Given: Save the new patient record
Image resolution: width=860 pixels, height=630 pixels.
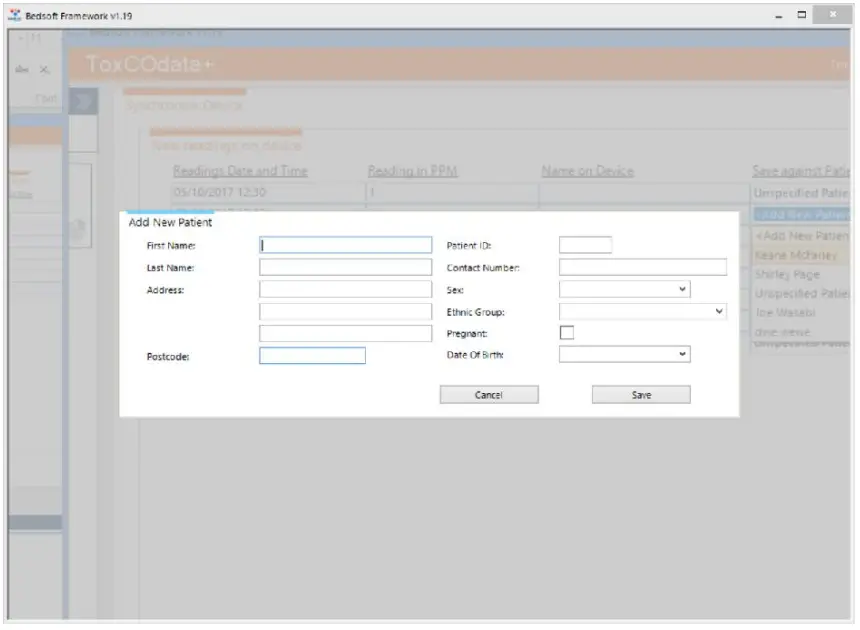Looking at the screenshot, I should pyautogui.click(x=641, y=394).
